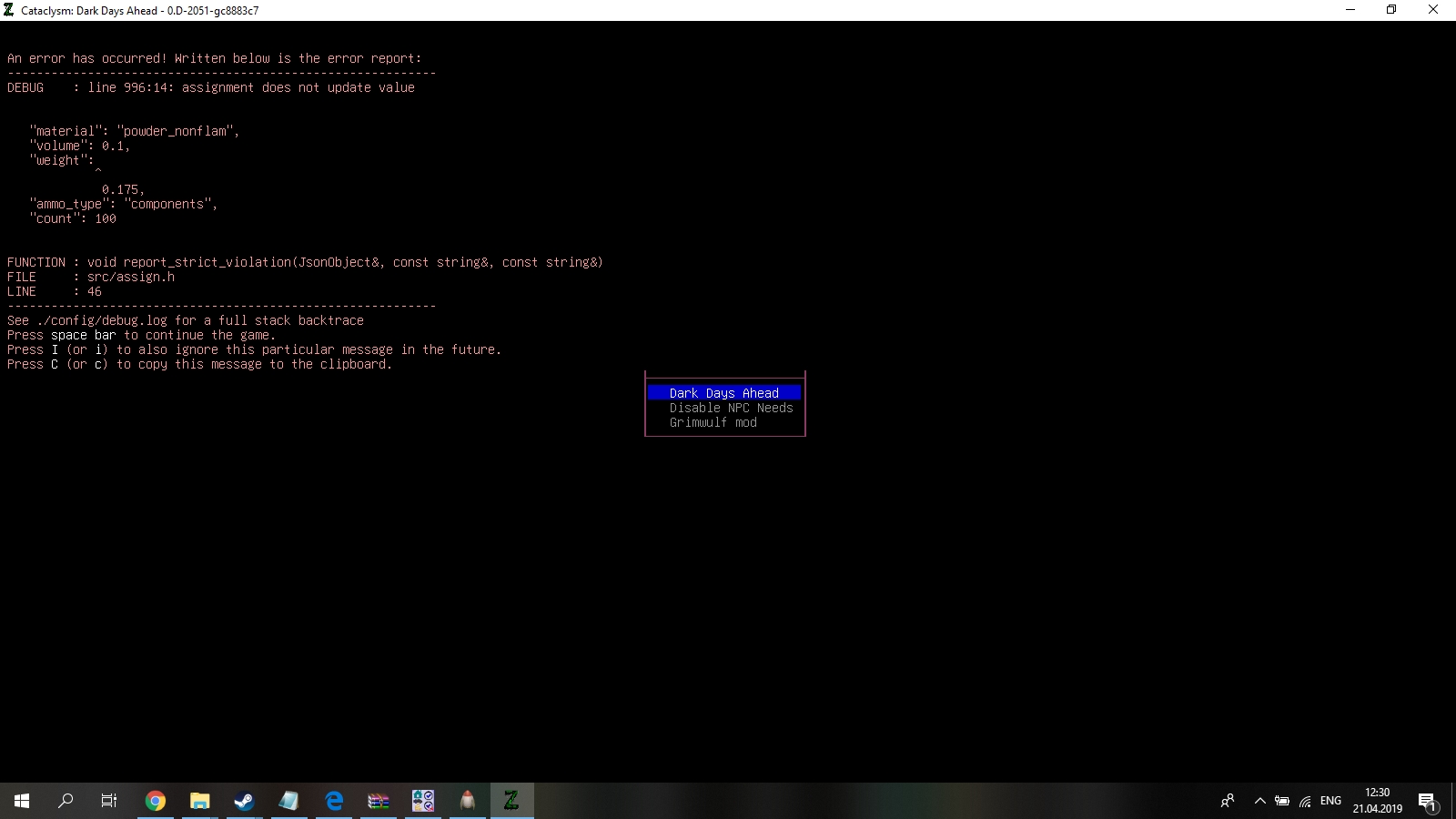Image resolution: width=1456 pixels, height=819 pixels.
Task: Focus the Cataclysm DDA taskbar icon
Action: tap(512, 801)
